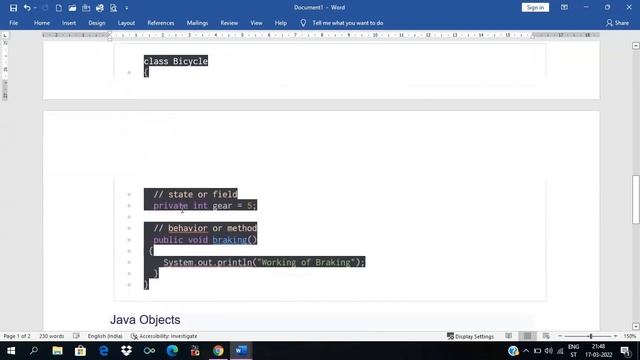The image size is (640, 360).
Task: Open Microsoft Edge from taskbar
Action: 172,351
